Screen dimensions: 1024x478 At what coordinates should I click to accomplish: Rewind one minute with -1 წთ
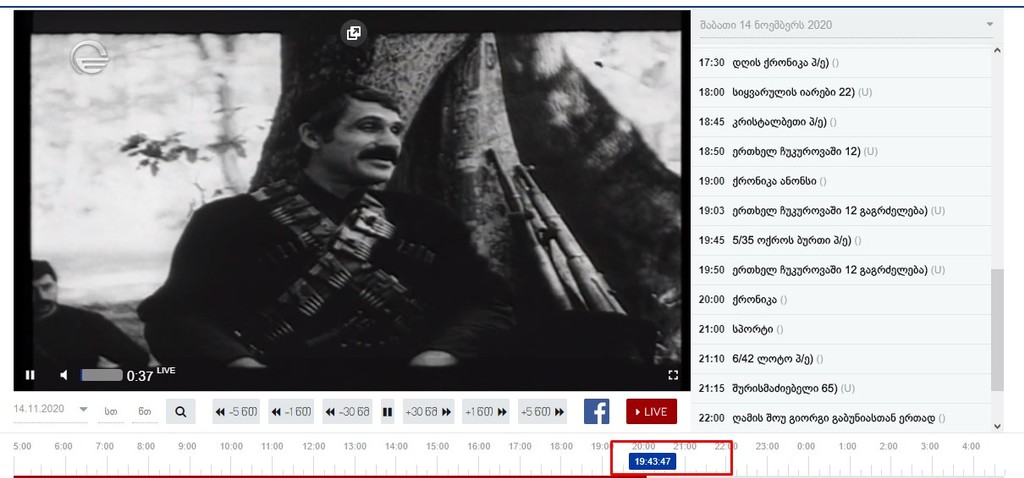tap(291, 412)
